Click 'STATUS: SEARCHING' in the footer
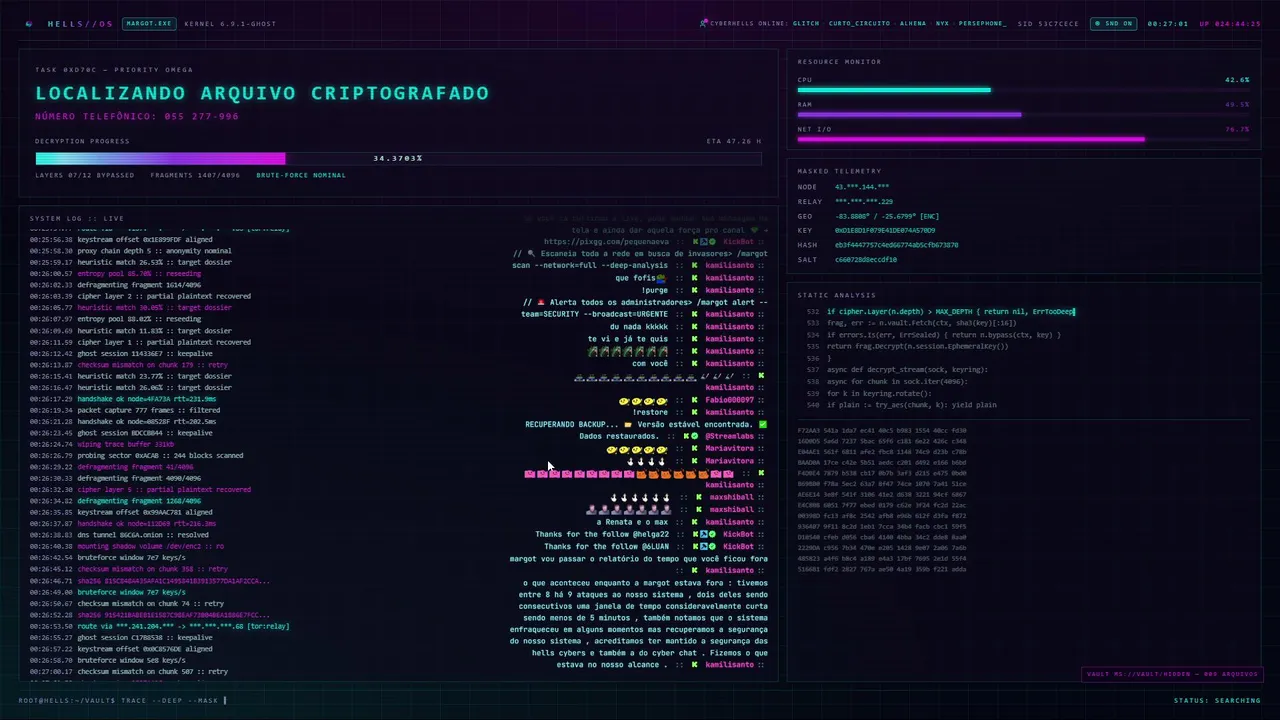 tap(1217, 700)
